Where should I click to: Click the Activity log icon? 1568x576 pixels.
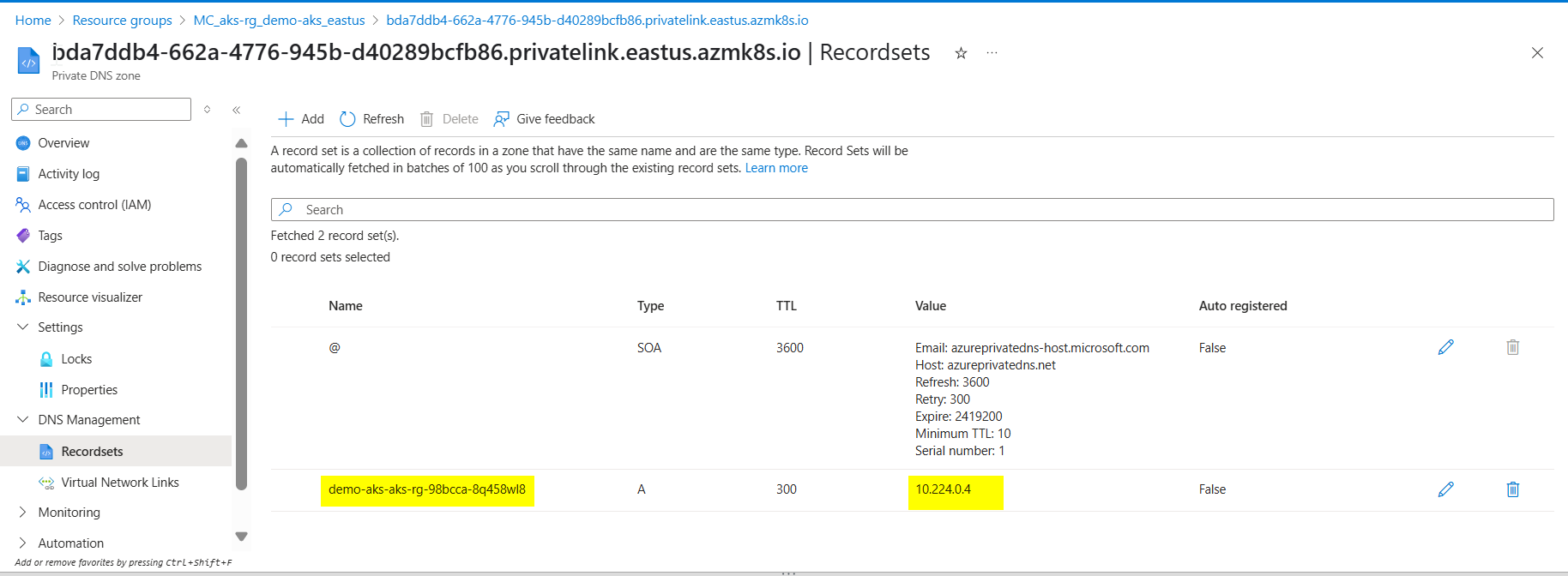[23, 174]
